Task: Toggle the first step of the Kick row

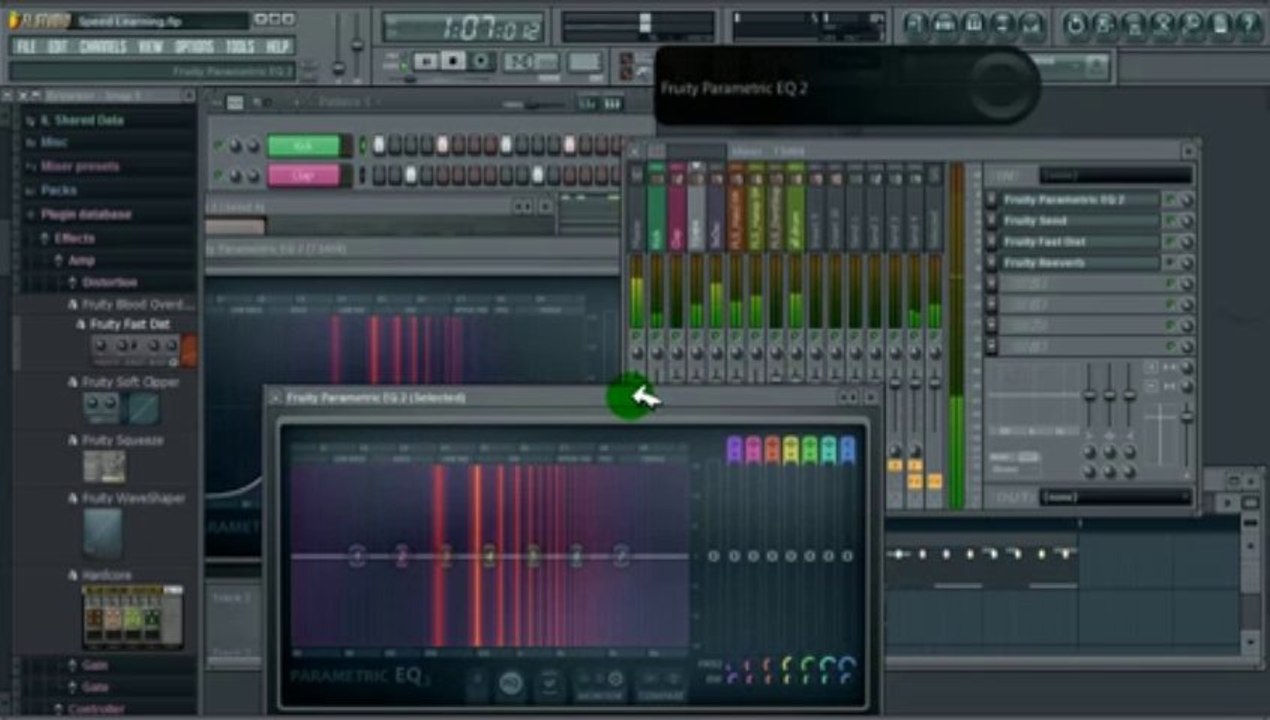Action: pos(378,145)
